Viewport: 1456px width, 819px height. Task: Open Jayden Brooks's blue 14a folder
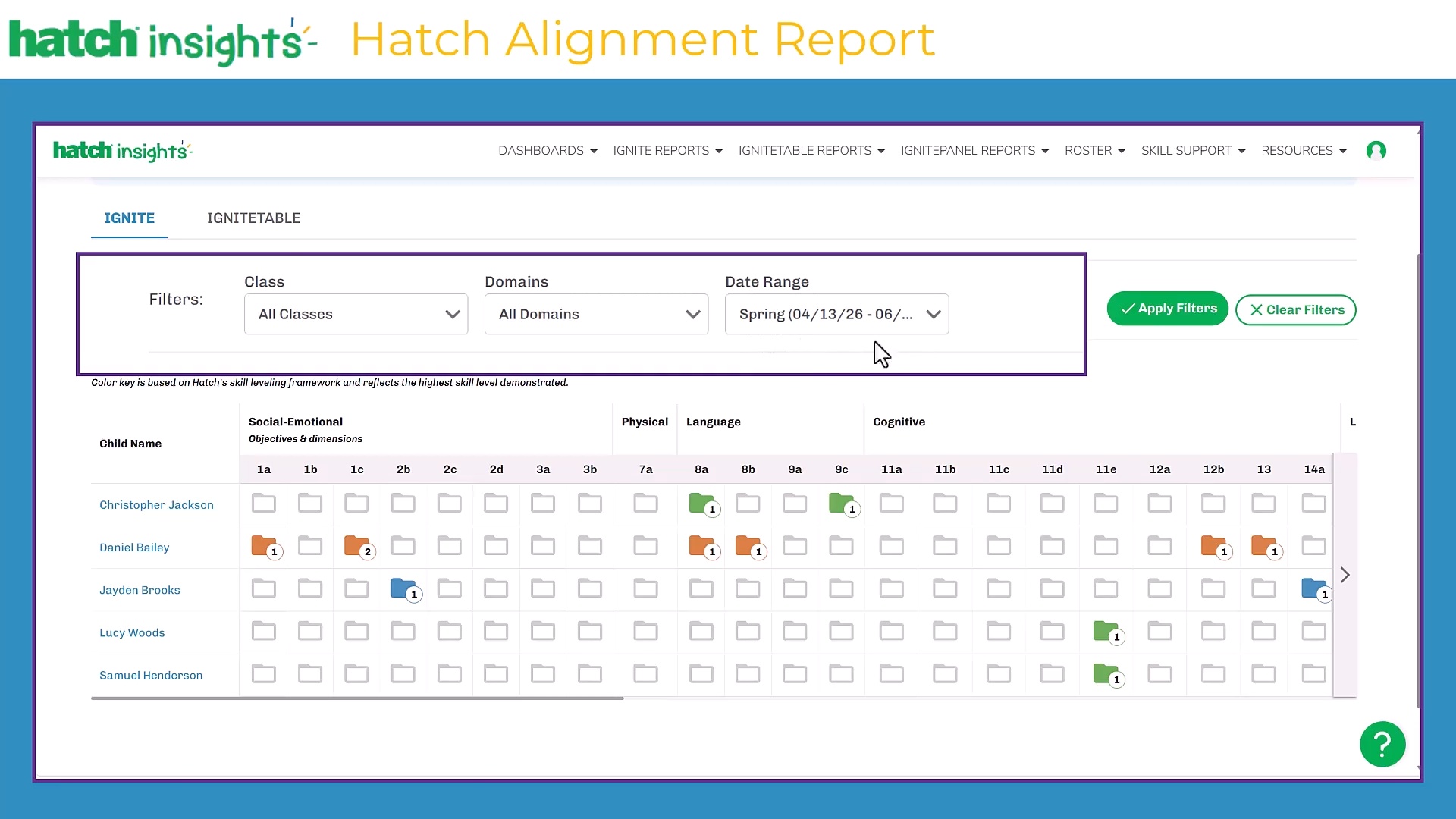coord(1315,588)
